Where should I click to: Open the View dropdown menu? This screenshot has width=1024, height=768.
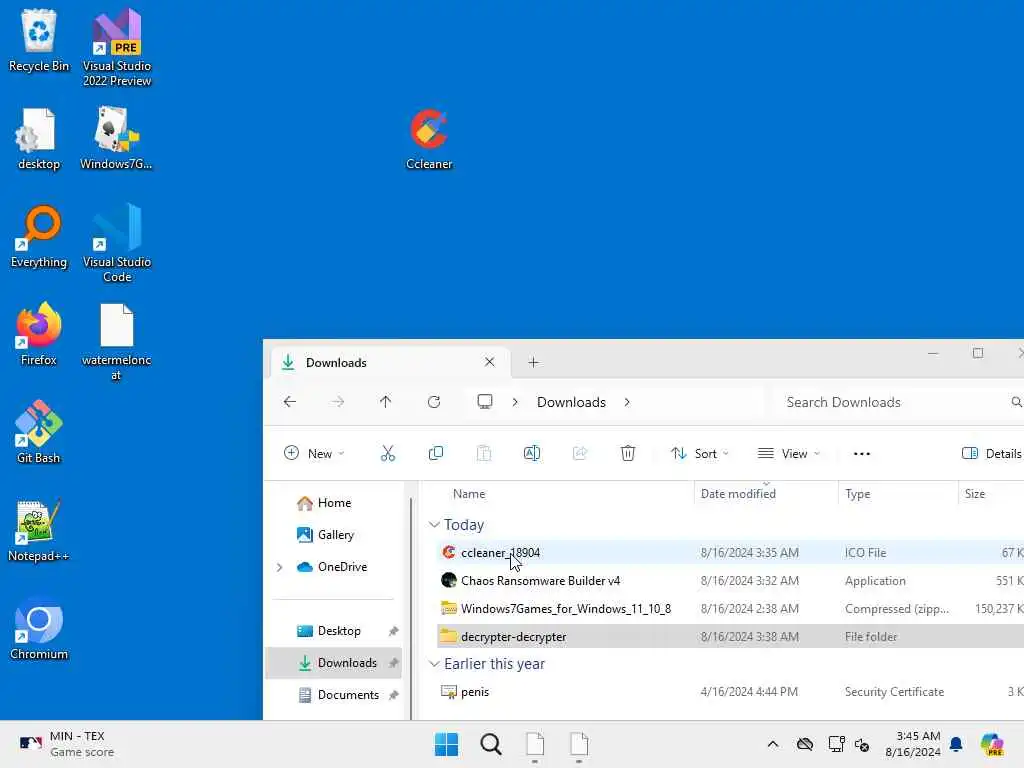[788, 453]
